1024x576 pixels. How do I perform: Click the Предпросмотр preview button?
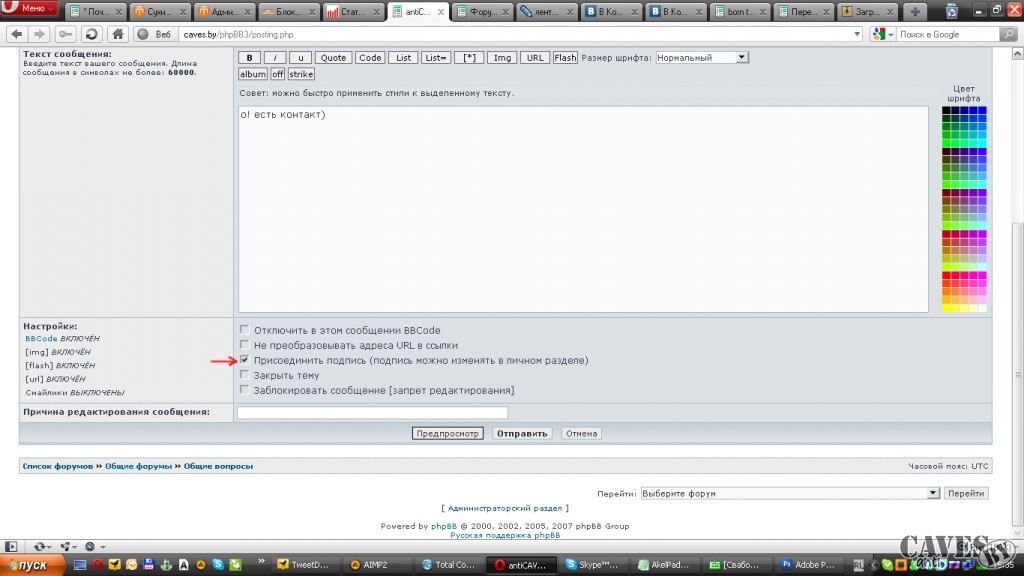point(448,434)
